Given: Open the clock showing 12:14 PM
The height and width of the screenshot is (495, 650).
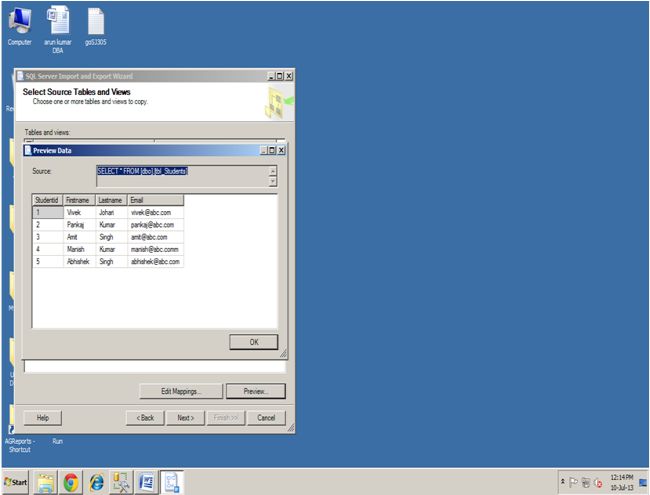Looking at the screenshot, I should 621,482.
